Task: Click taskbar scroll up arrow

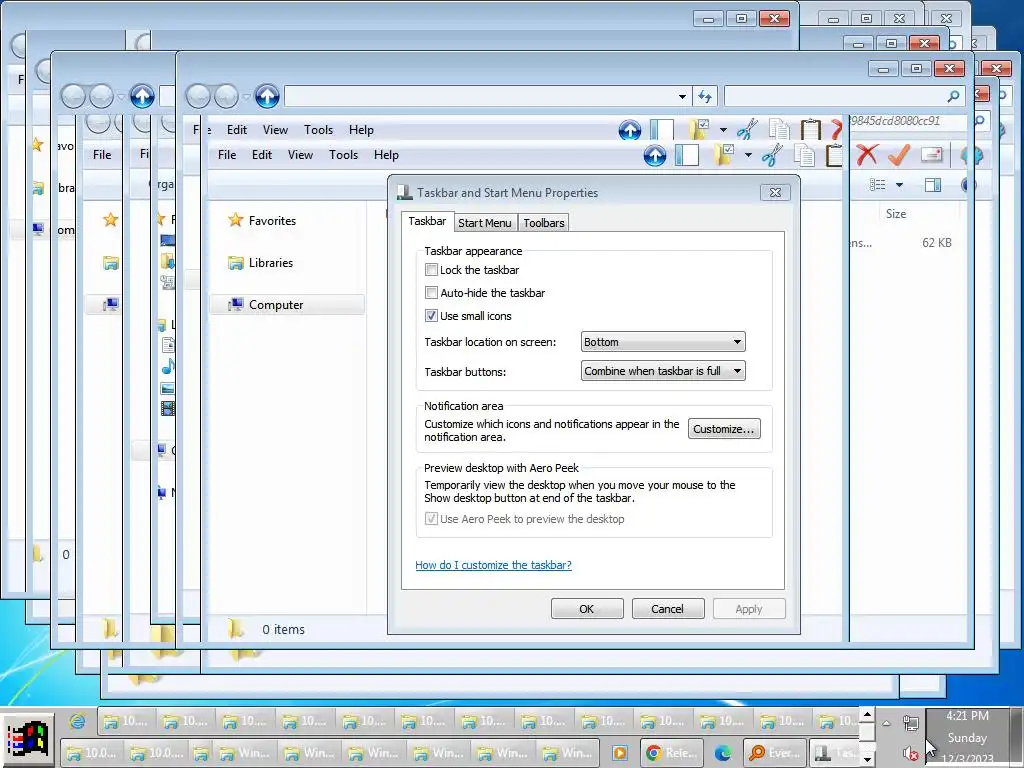Action: coord(867,714)
